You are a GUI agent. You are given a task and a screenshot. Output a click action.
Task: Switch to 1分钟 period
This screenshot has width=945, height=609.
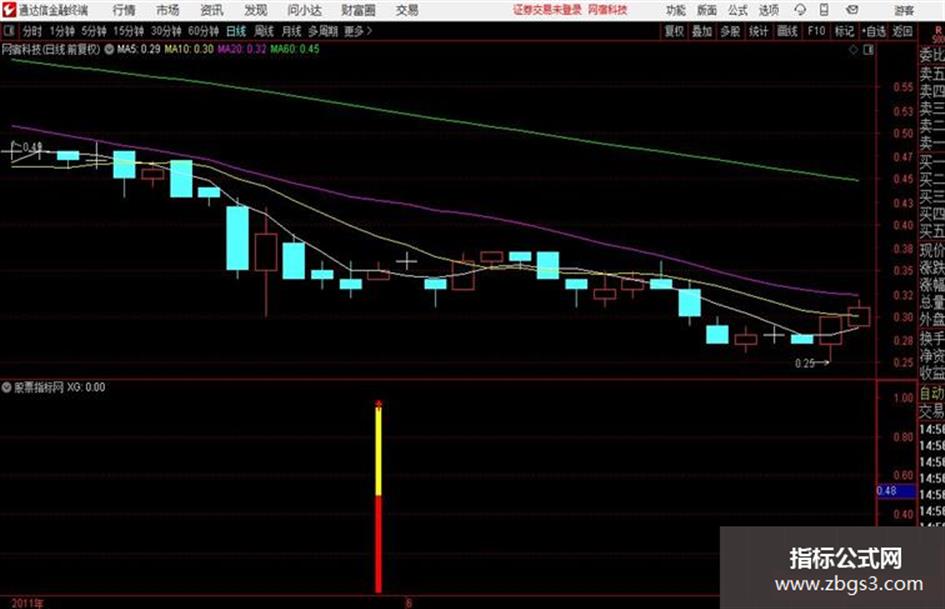coord(62,31)
